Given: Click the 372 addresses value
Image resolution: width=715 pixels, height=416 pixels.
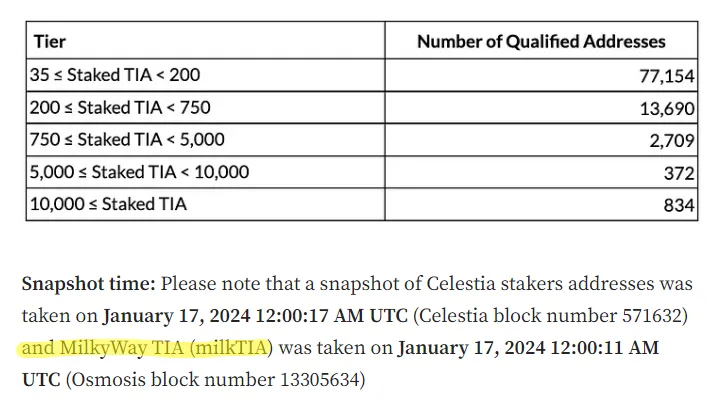Looking at the screenshot, I should [x=679, y=173].
